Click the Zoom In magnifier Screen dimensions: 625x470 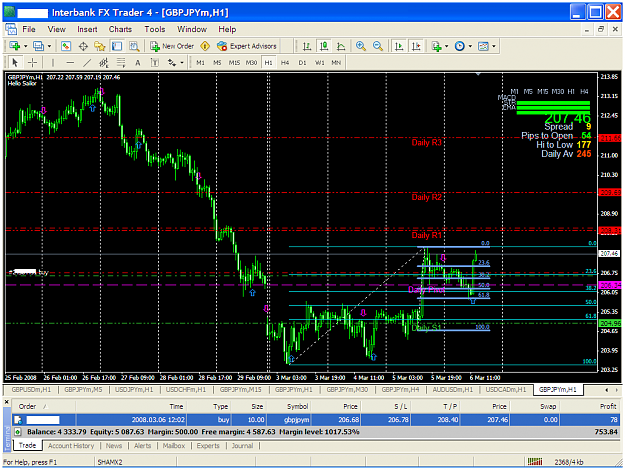(361, 46)
